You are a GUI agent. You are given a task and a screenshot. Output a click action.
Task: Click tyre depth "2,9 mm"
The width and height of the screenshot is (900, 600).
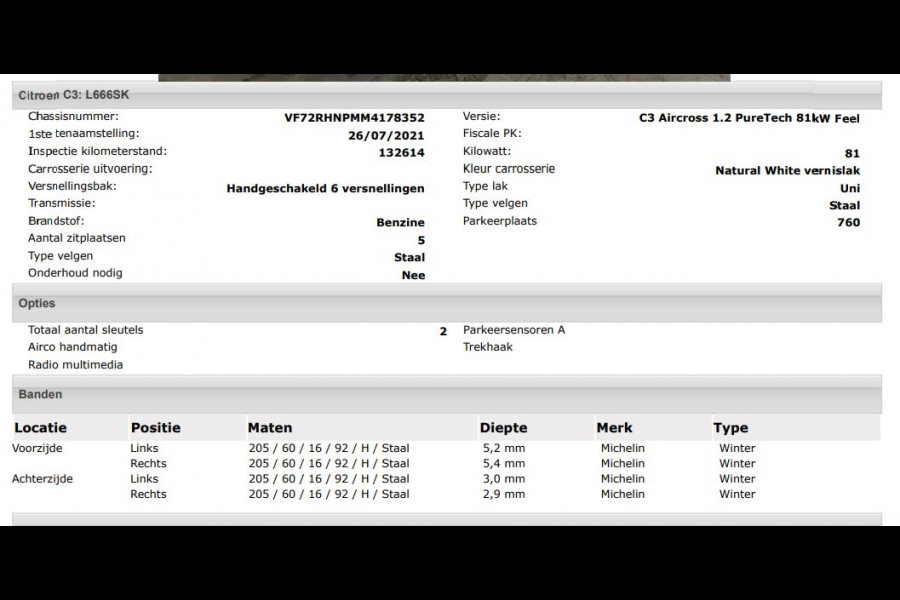[x=504, y=494]
